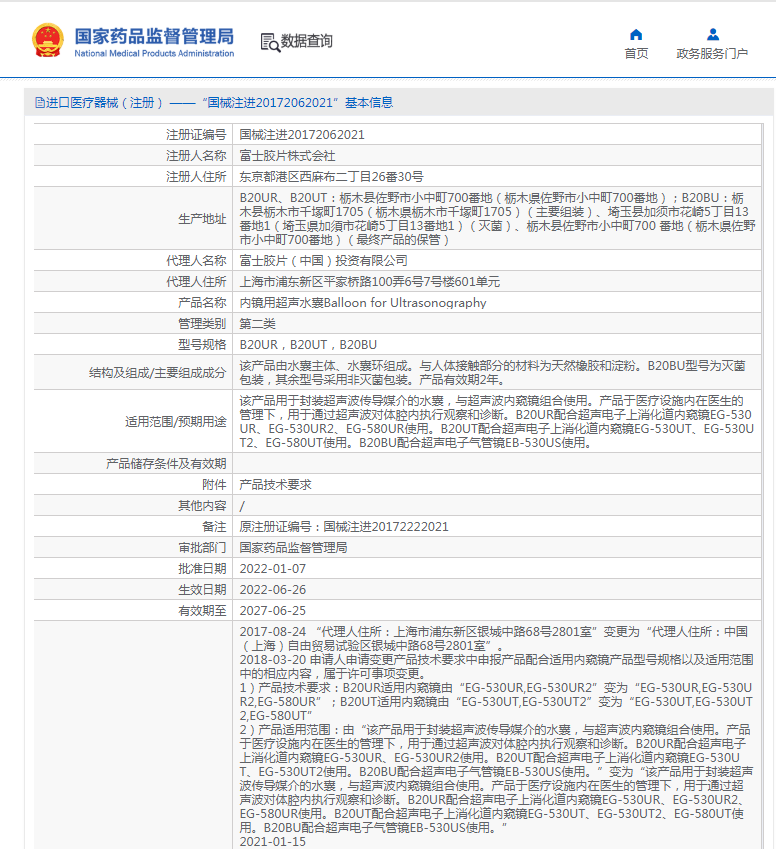Screen dimensions: 776x849
Task: Click the 国家药品监督管理局 header title
Action: point(154,36)
